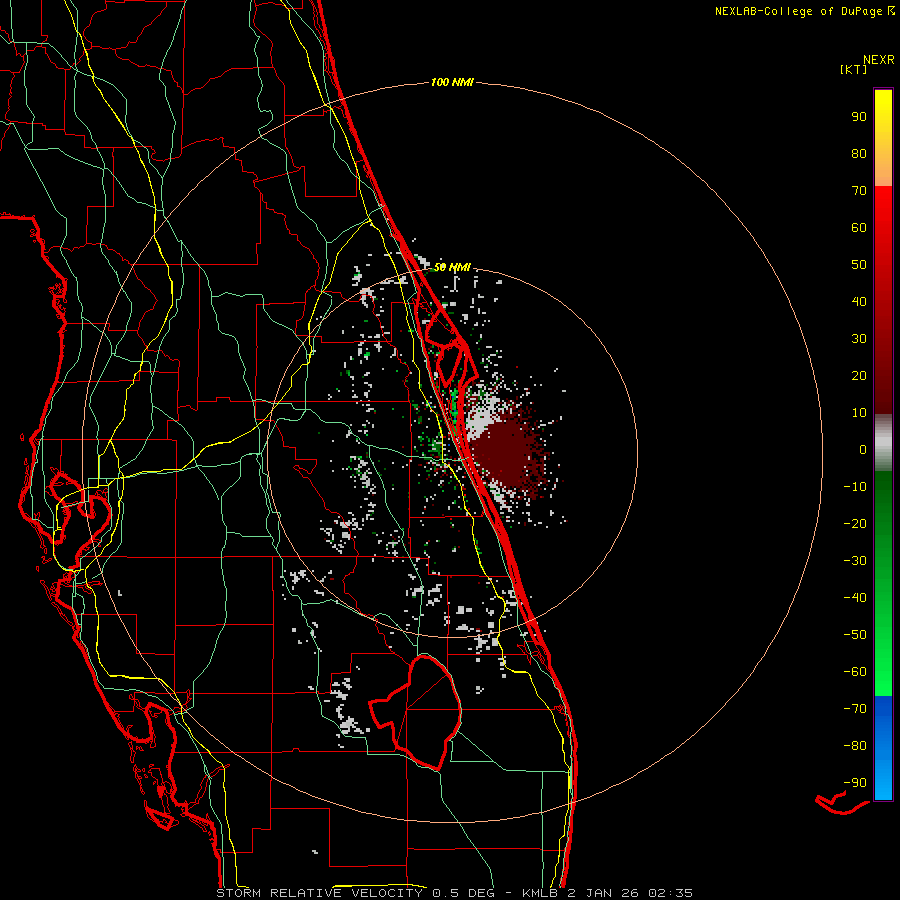Click the 50 NMI range ring label
The image size is (900, 900).
pyautogui.click(x=452, y=267)
